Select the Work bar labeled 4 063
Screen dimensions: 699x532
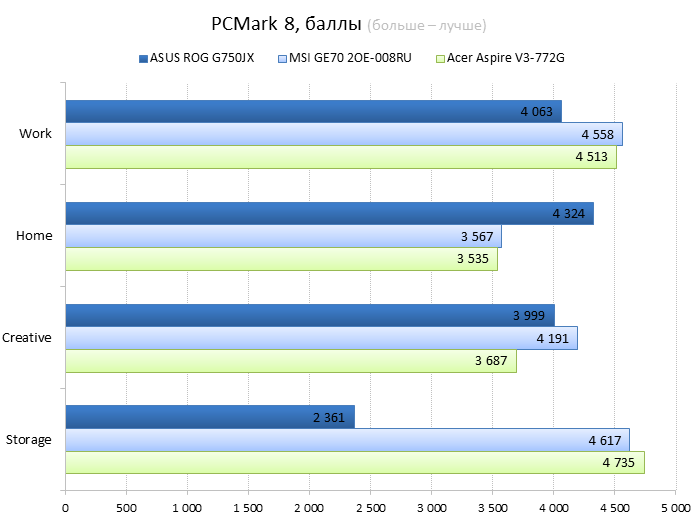(x=313, y=111)
